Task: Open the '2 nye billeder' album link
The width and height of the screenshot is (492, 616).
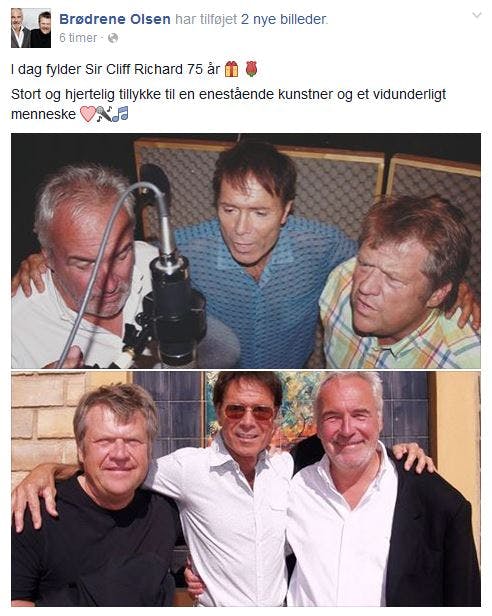Action: coord(284,19)
